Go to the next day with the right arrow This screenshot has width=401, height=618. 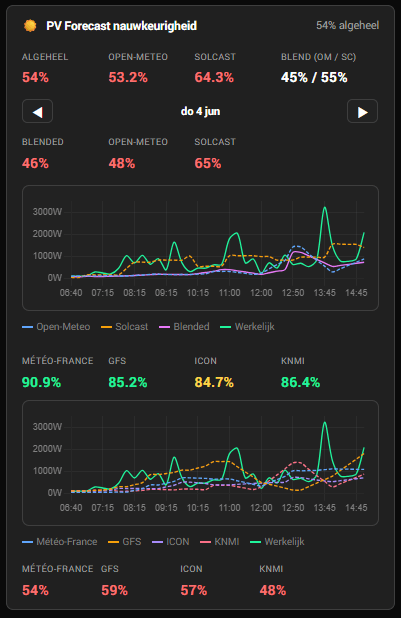click(362, 112)
